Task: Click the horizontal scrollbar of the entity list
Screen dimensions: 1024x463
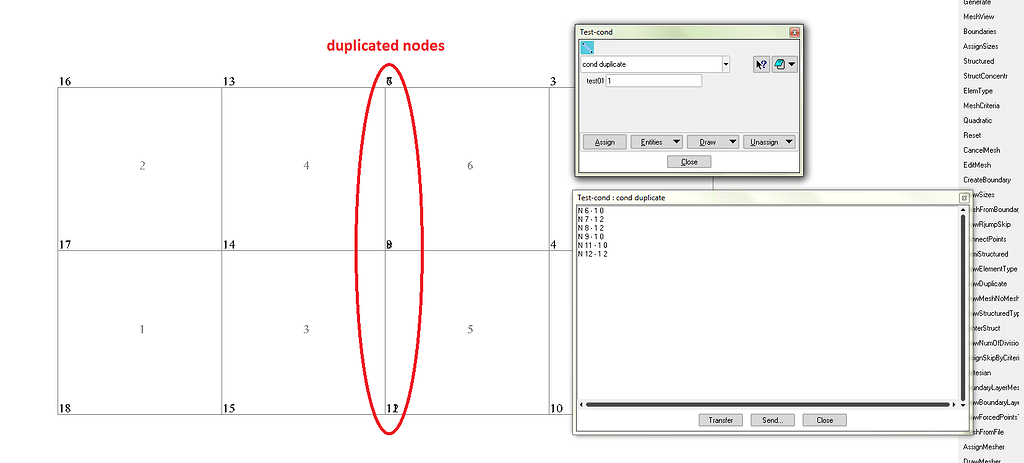Action: [x=767, y=405]
